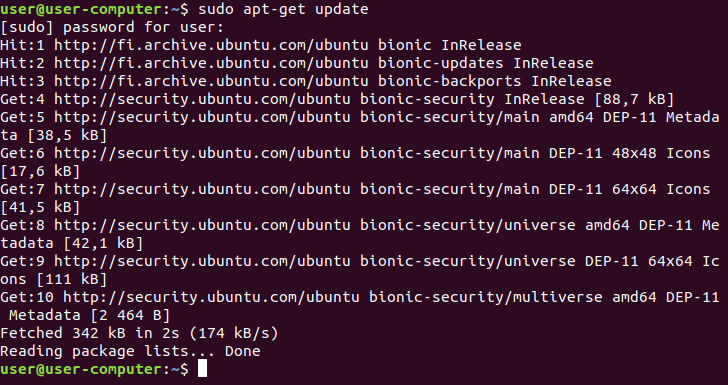Click the Hit:3 bionic-backports InRelease URL

(211, 81)
